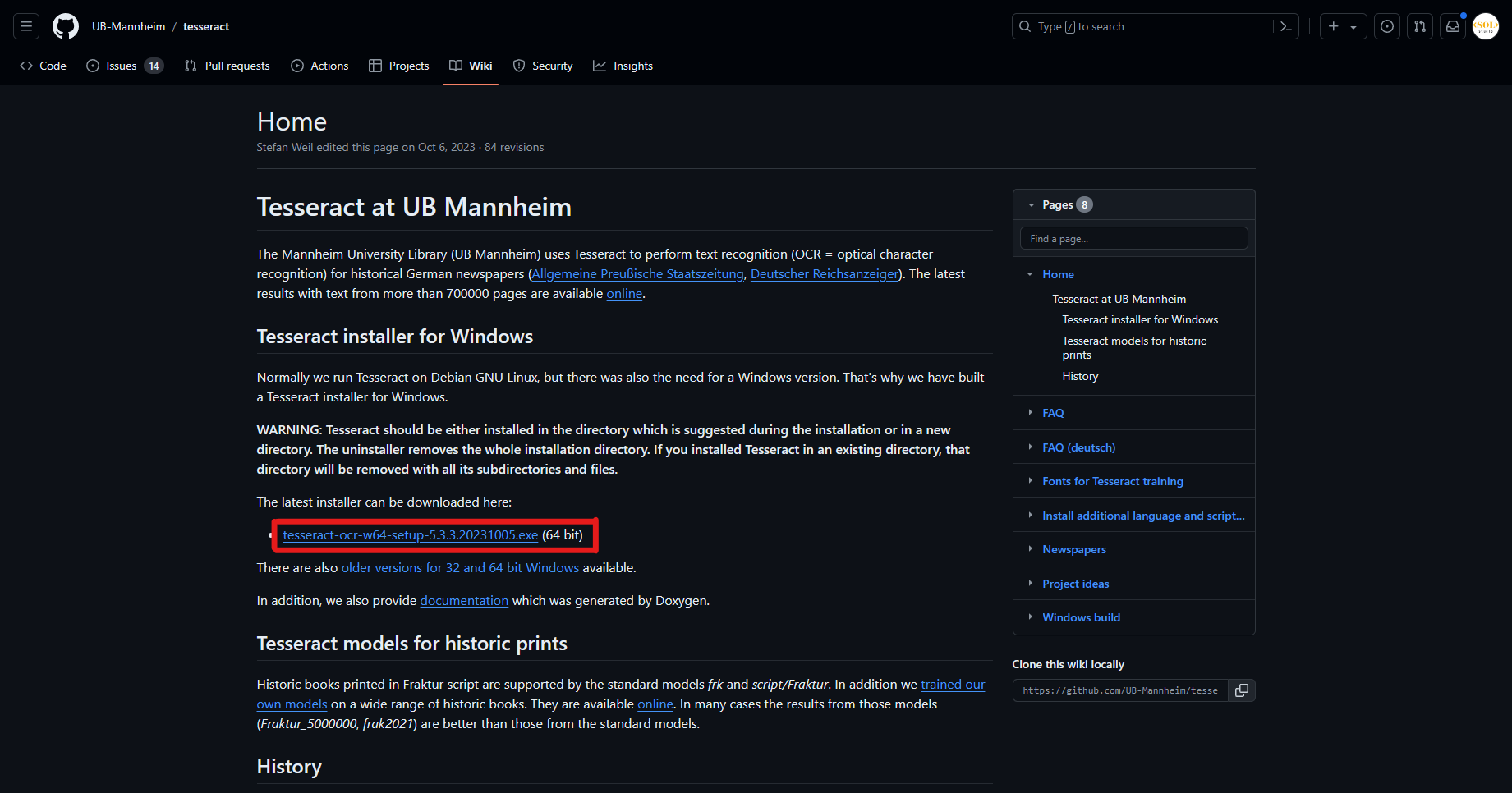This screenshot has height=793, width=1512.
Task: Focus the Find a page field
Action: coord(1133,238)
